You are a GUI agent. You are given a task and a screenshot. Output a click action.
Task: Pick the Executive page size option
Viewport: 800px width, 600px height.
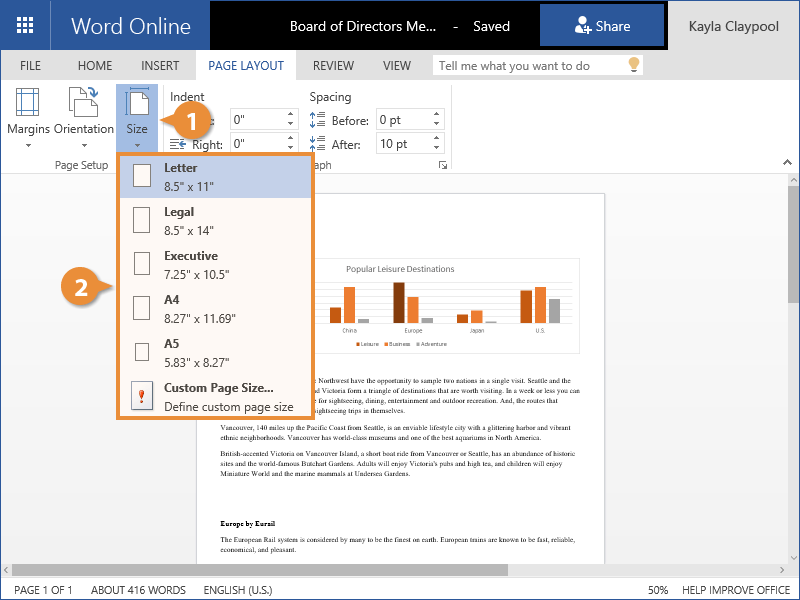pyautogui.click(x=216, y=264)
